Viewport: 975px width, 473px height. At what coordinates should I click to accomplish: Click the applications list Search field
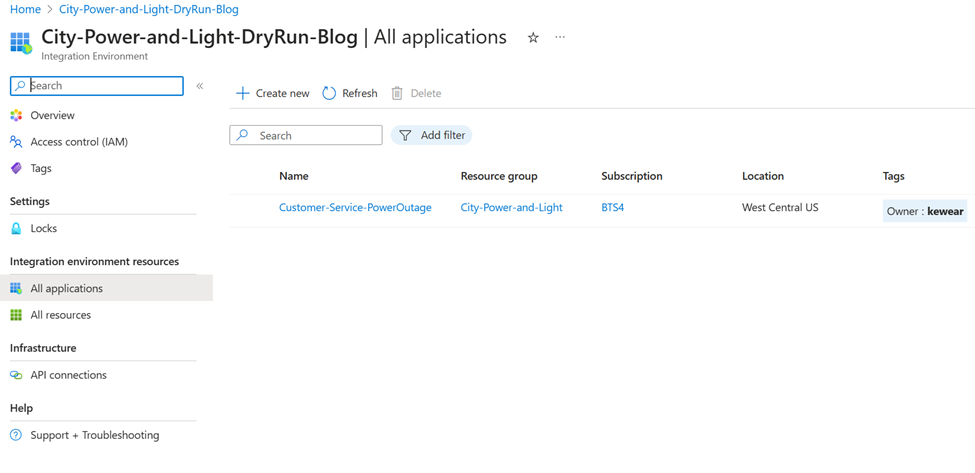coord(306,135)
